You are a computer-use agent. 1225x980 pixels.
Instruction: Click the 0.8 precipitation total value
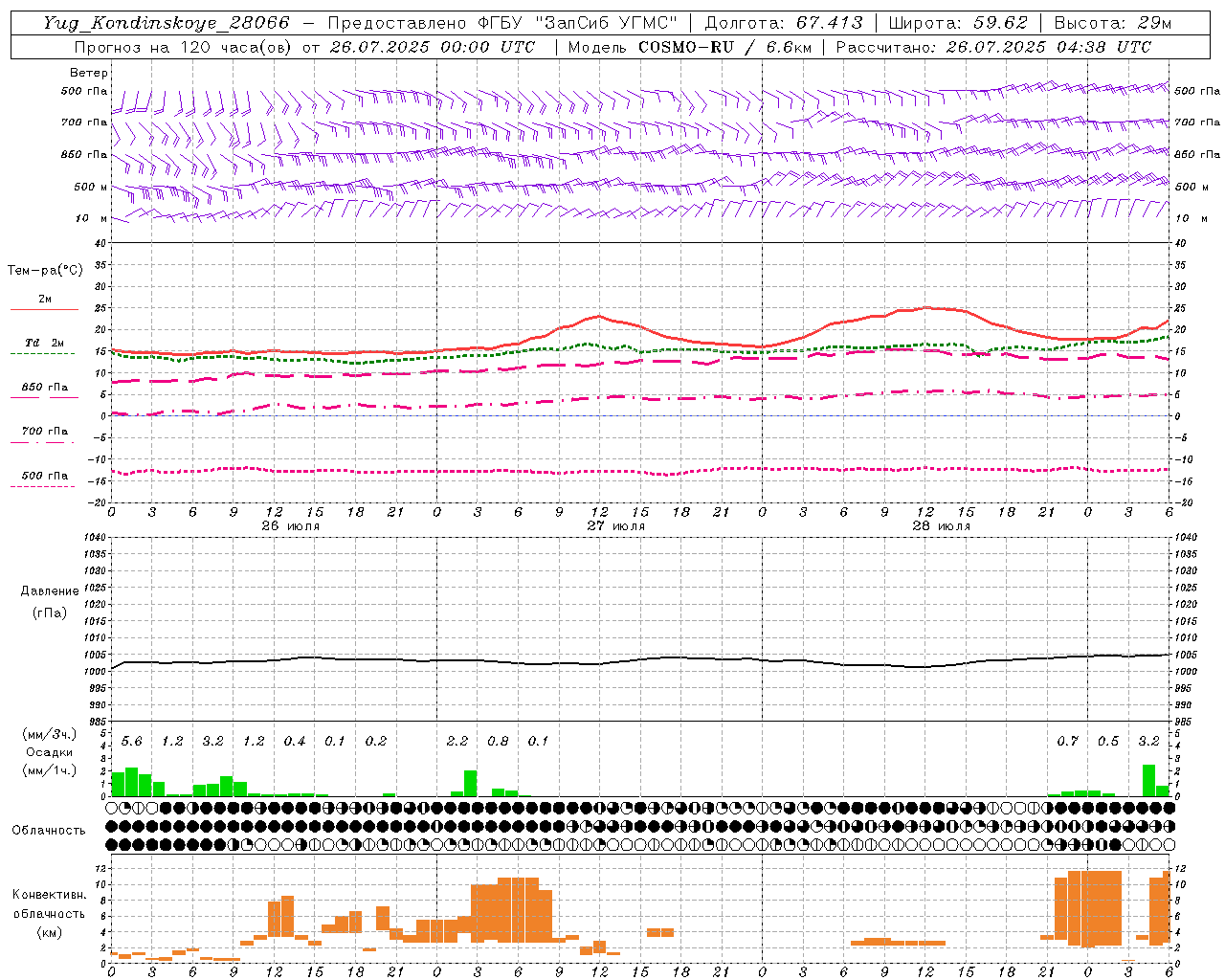point(498,741)
